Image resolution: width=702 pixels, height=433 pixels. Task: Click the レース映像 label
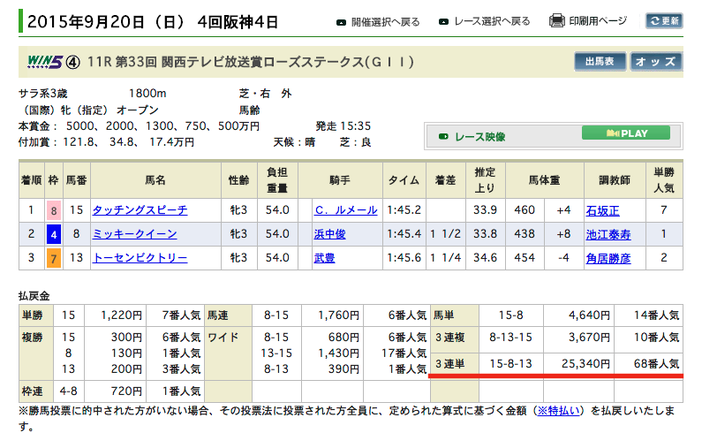click(479, 137)
